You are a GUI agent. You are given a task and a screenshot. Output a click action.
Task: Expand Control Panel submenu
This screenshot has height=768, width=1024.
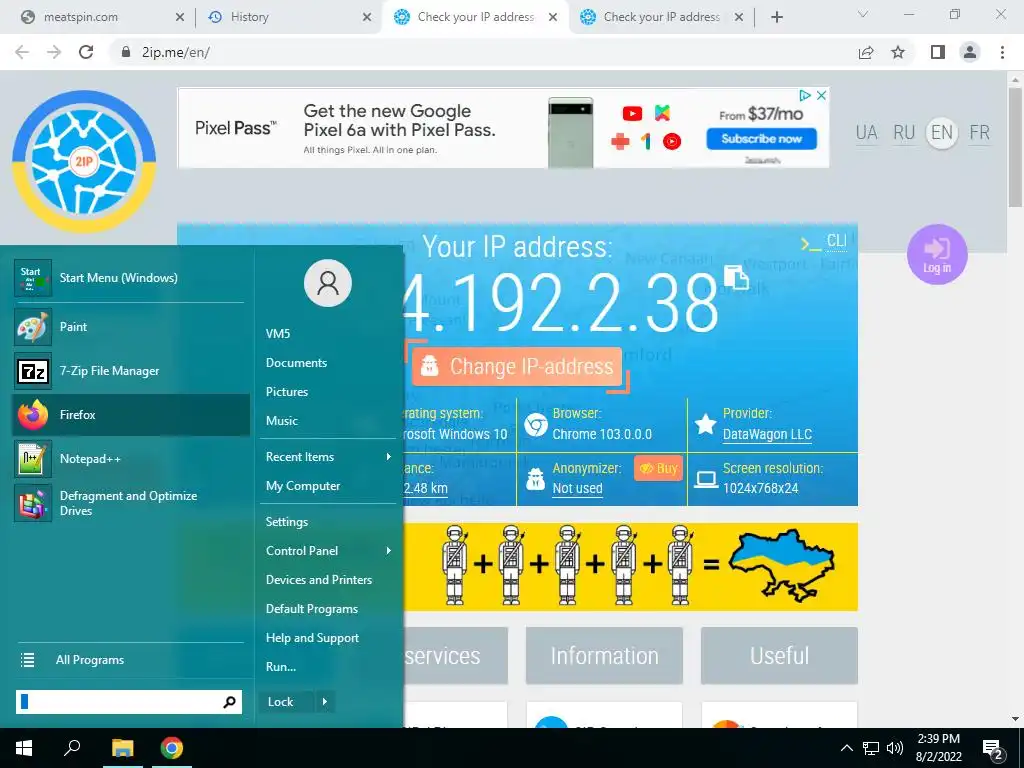[x=389, y=551]
